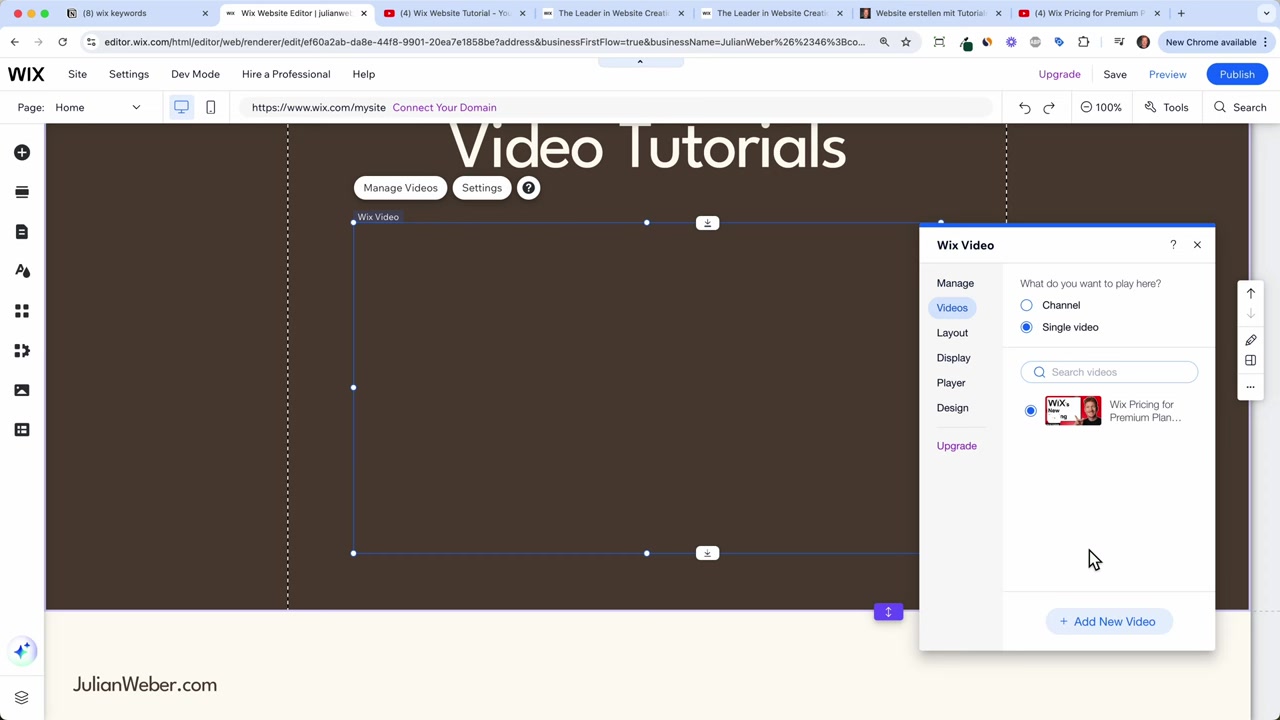Click the help question mark beside Settings
Screen dimensions: 1280x720
coord(528,188)
